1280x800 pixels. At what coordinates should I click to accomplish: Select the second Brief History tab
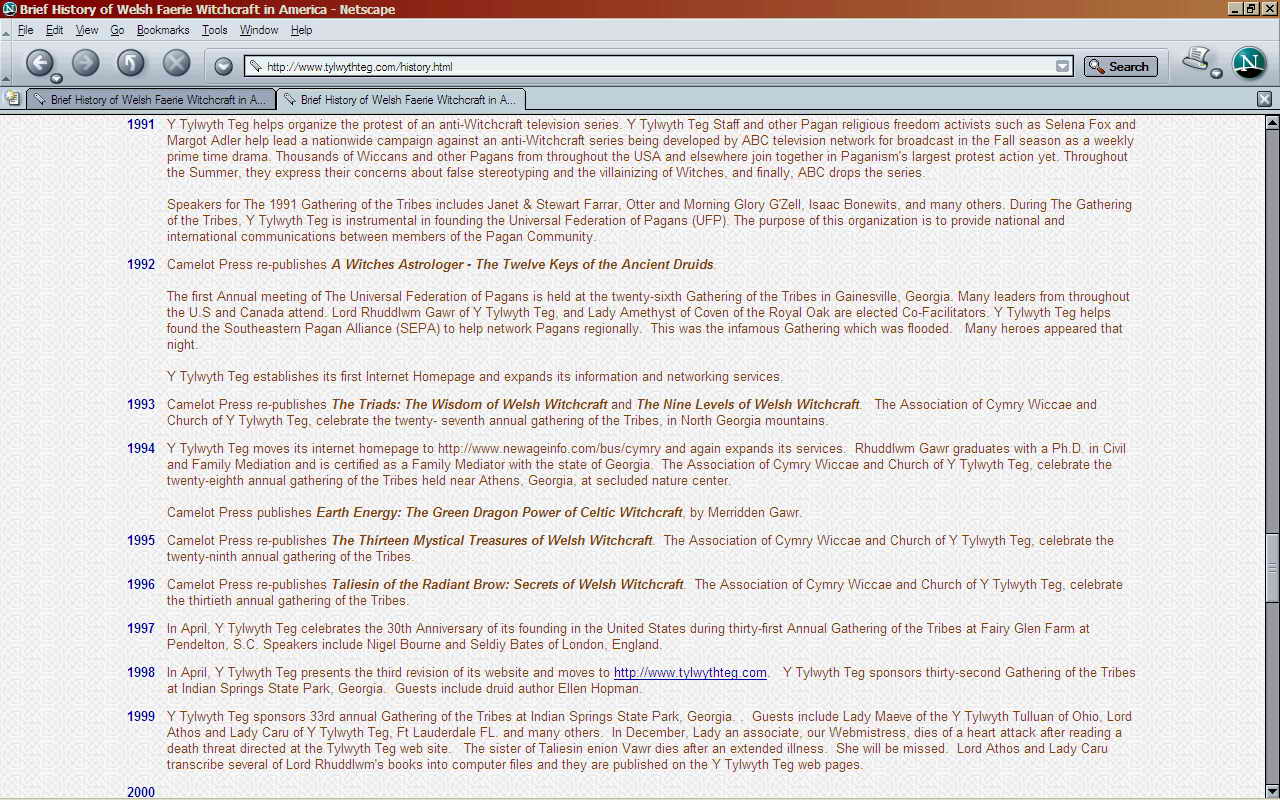[401, 100]
